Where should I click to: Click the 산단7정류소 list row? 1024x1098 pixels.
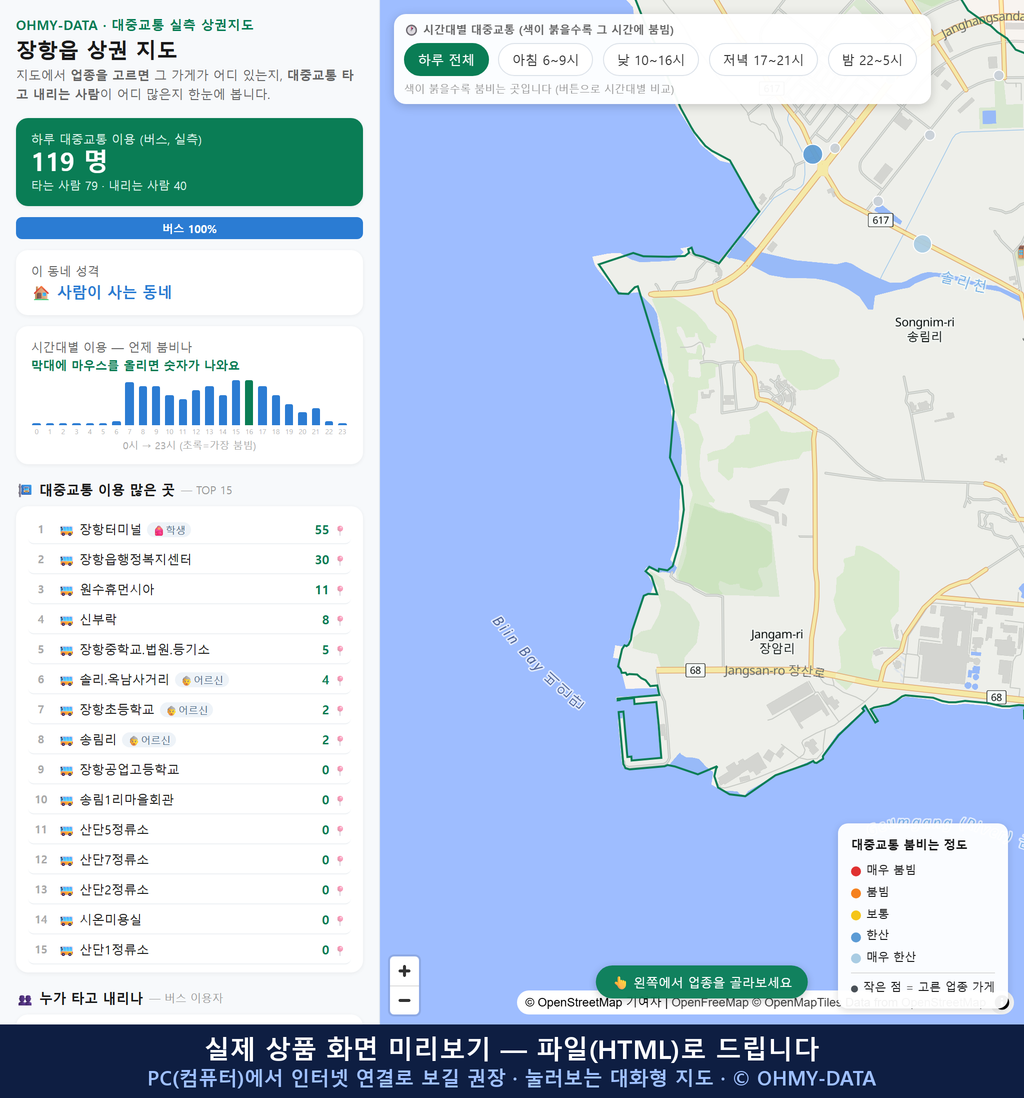[189, 860]
